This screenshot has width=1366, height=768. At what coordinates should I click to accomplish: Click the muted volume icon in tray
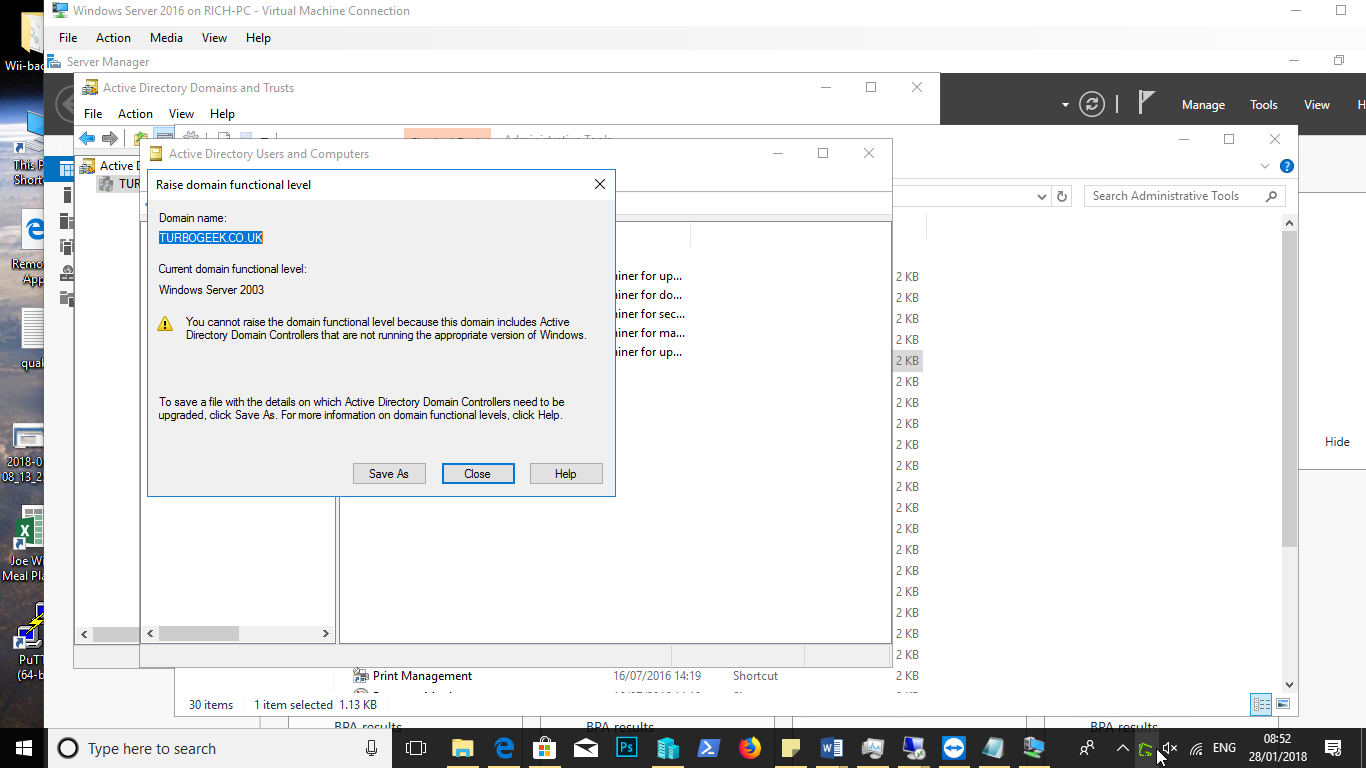(x=1170, y=748)
